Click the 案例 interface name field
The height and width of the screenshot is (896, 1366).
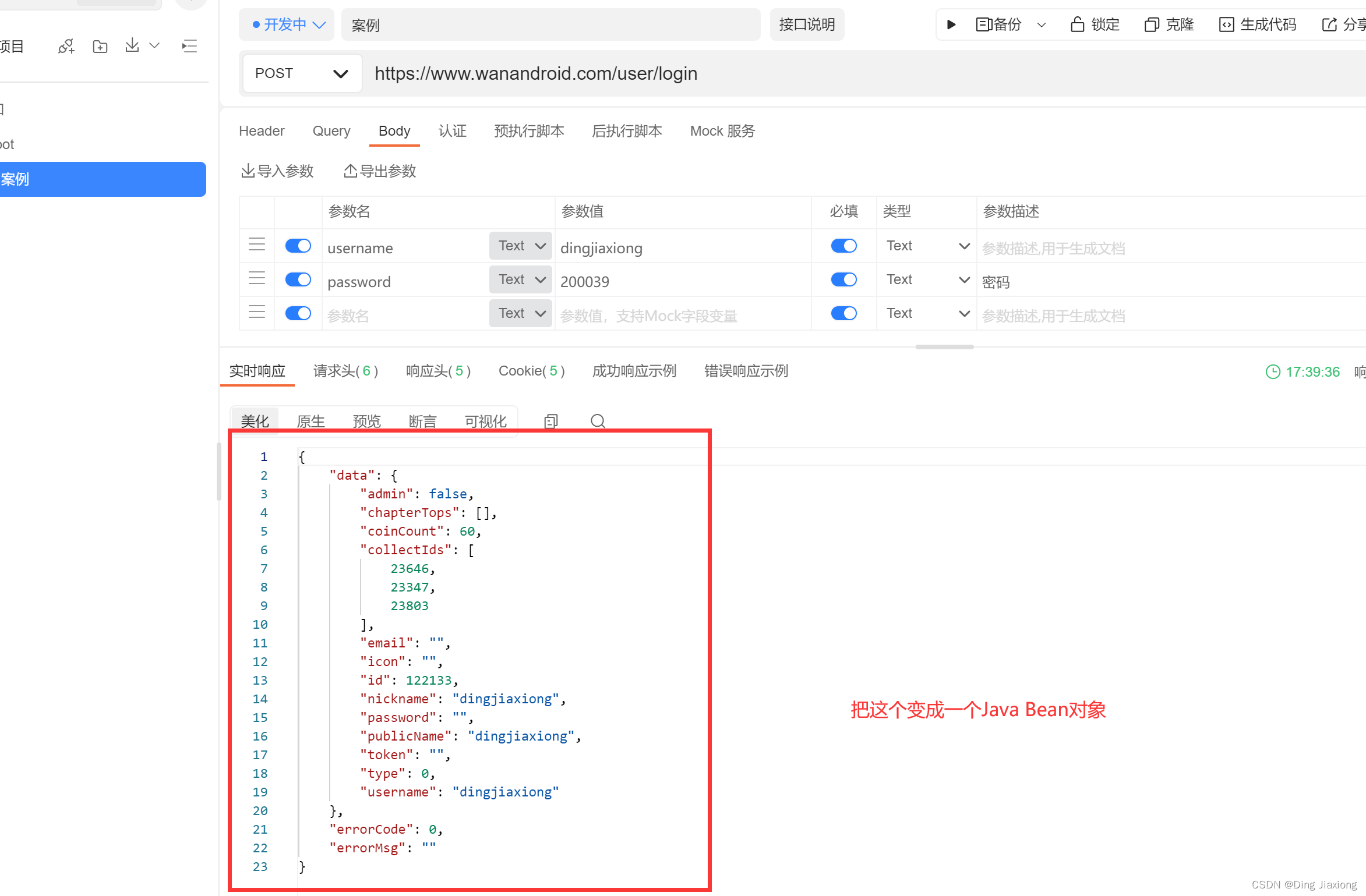click(x=550, y=24)
